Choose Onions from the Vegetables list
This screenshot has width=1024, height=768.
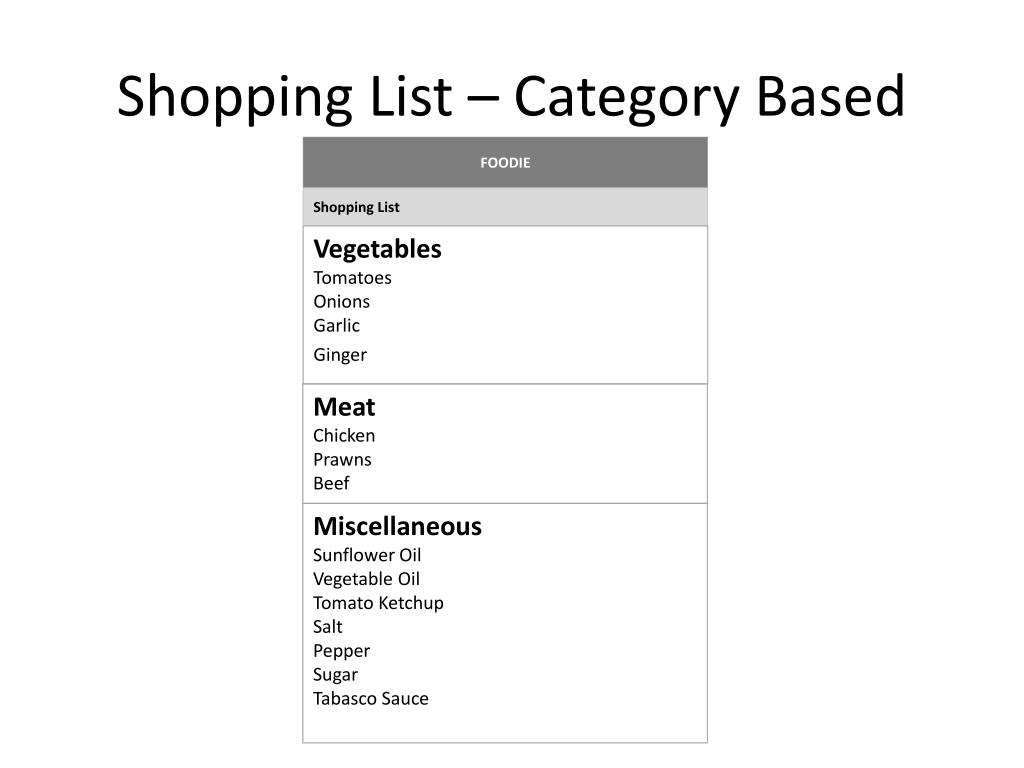342,302
